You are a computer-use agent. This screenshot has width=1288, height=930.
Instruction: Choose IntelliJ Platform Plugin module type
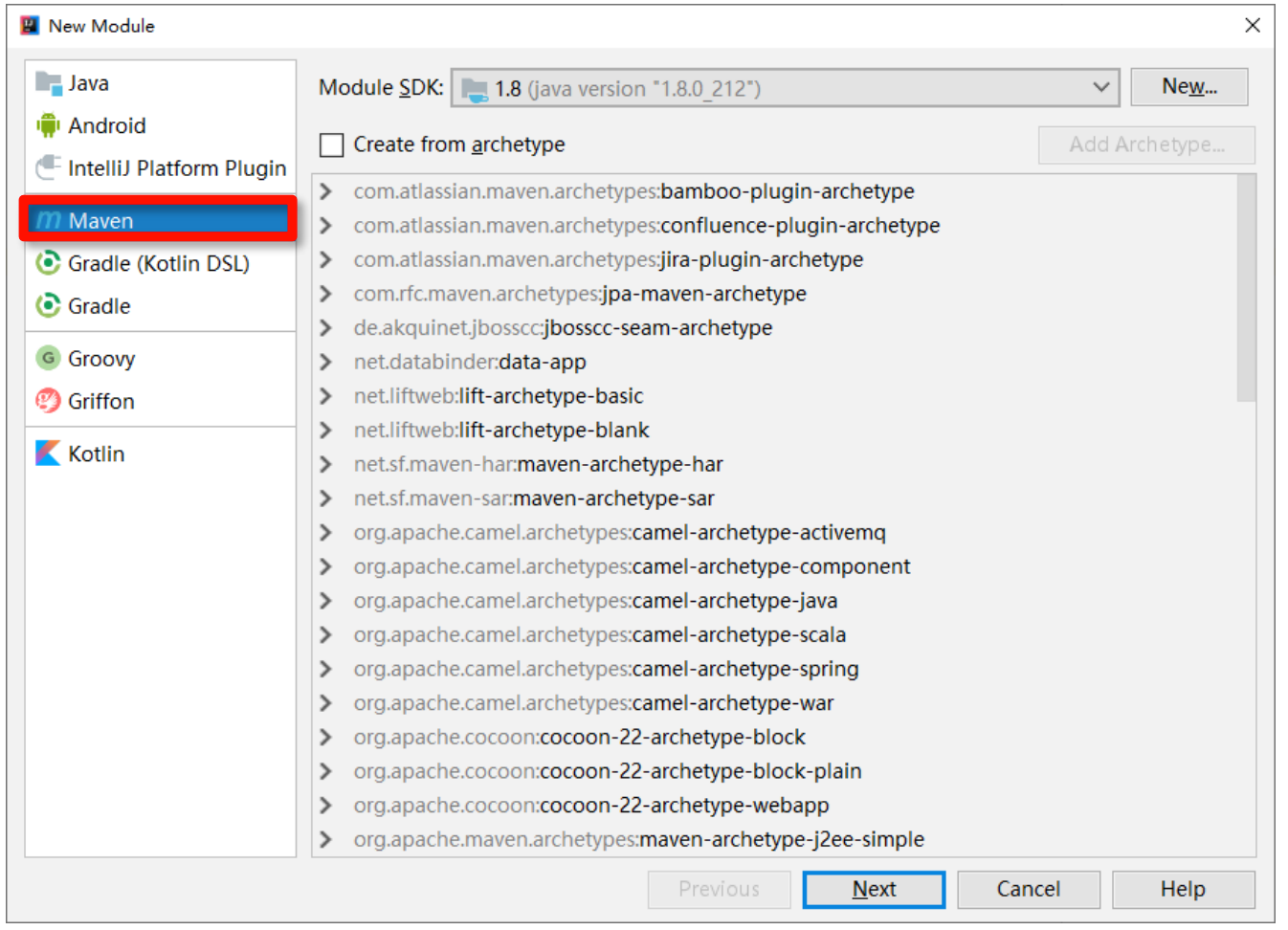coord(161,167)
